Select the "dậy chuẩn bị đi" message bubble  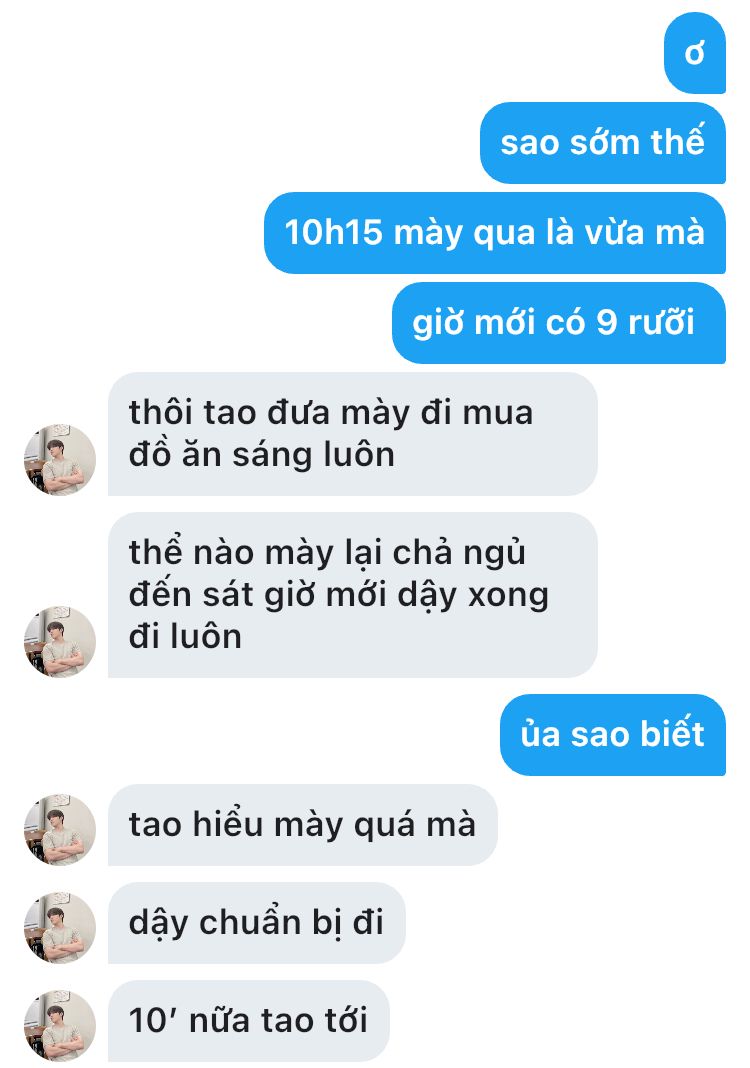(257, 923)
